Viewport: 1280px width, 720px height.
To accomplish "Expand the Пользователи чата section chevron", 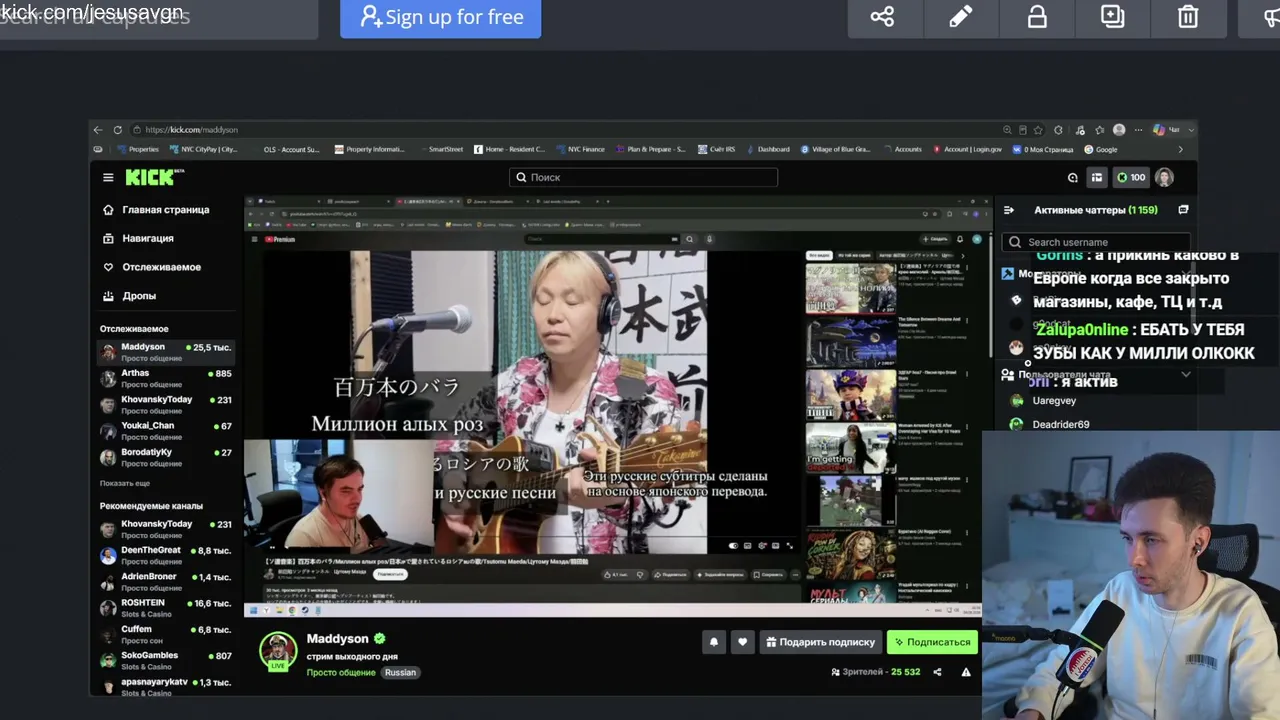I will point(1186,375).
